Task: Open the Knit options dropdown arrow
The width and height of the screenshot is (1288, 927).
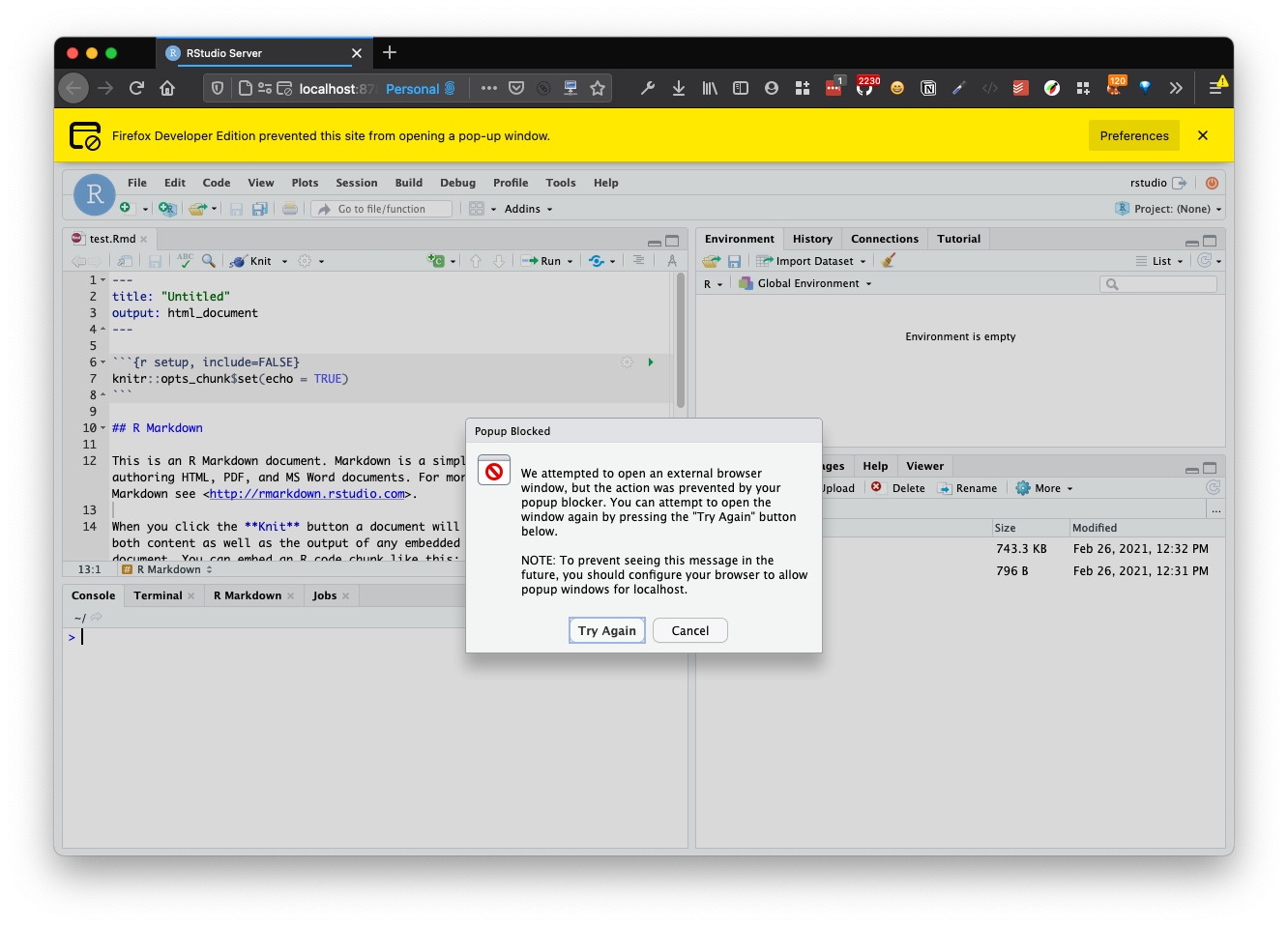Action: point(284,262)
